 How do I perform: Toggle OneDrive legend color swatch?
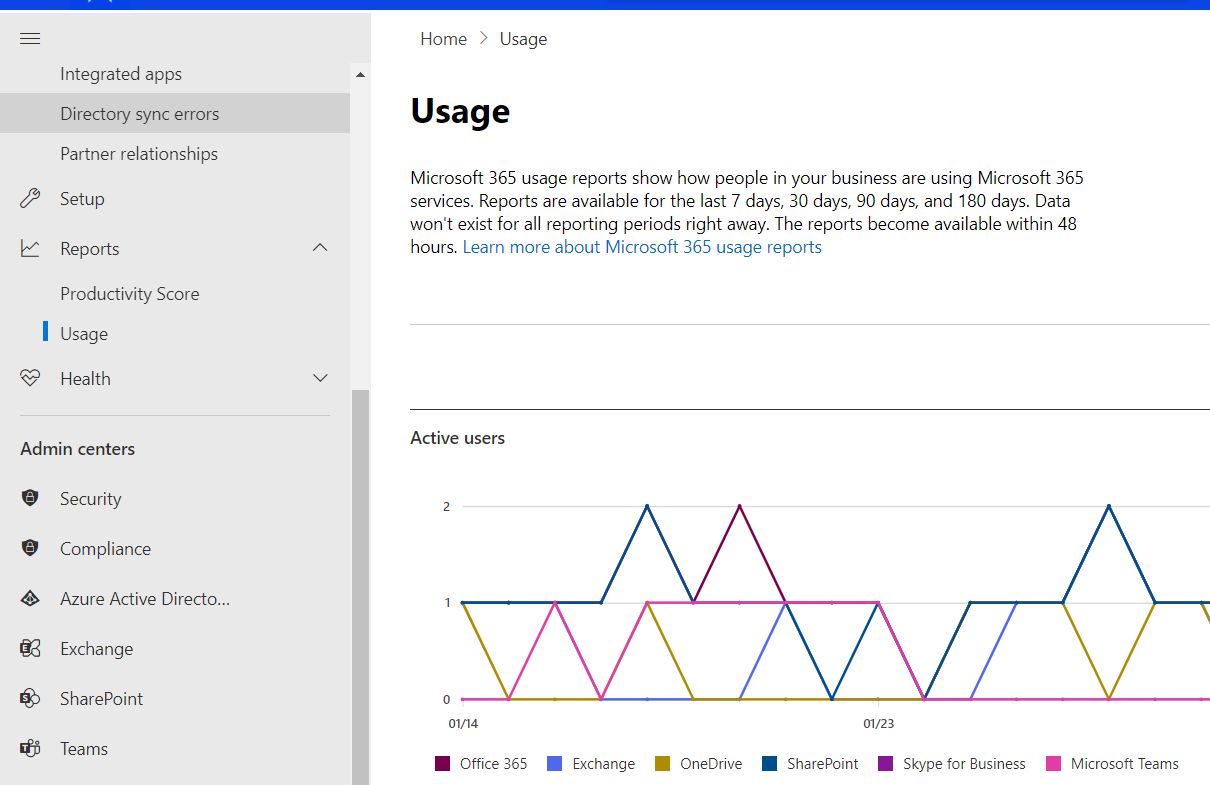pyautogui.click(x=662, y=764)
